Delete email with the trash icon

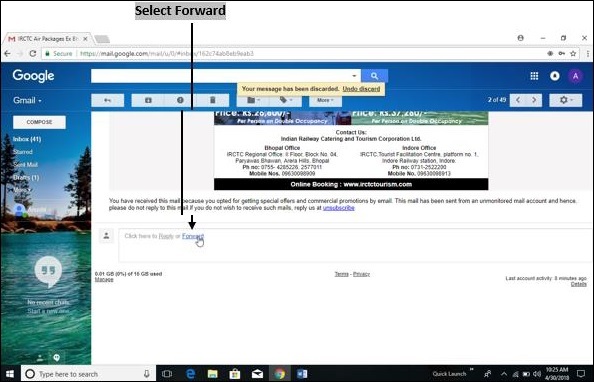pos(213,100)
